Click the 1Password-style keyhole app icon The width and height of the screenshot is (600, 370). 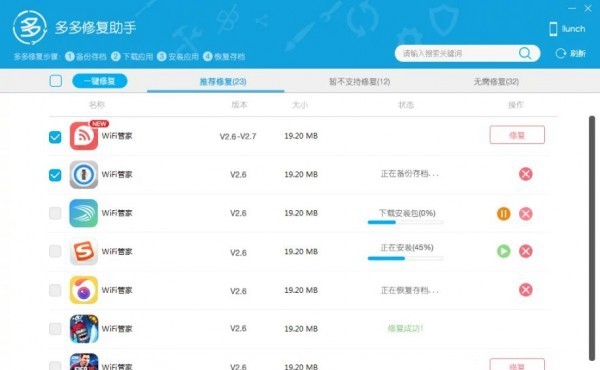coord(84,174)
